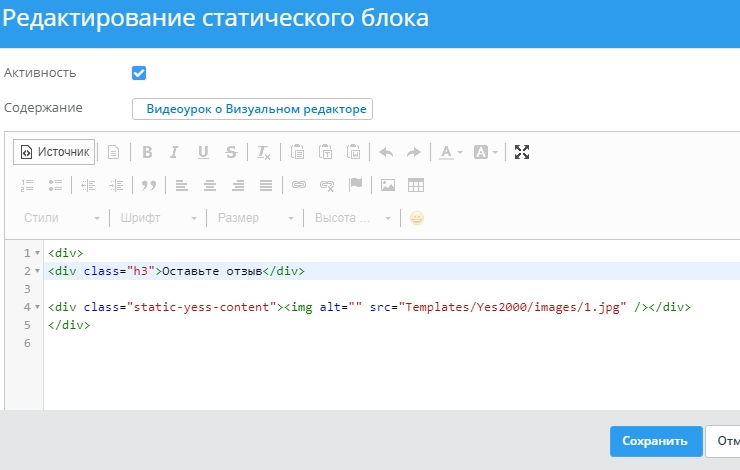Click the insert link icon
This screenshot has height=470, width=740.
298,185
